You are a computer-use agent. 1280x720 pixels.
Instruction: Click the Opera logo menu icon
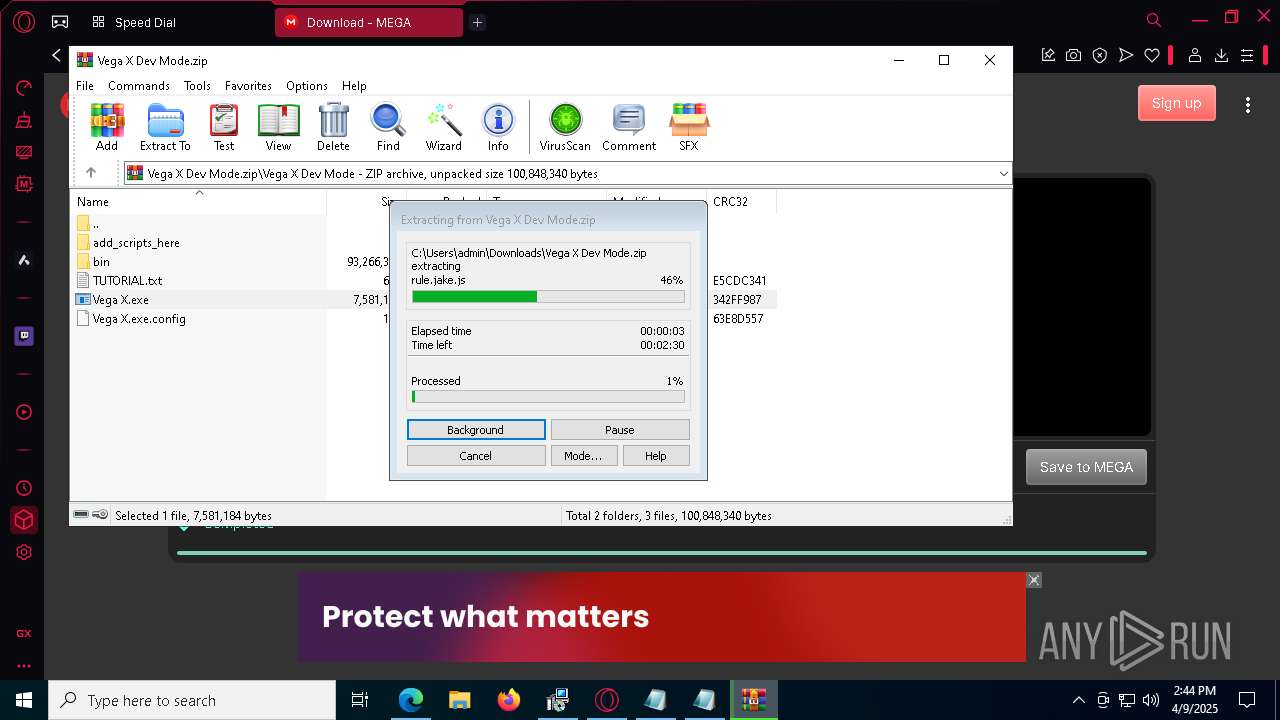(x=24, y=21)
